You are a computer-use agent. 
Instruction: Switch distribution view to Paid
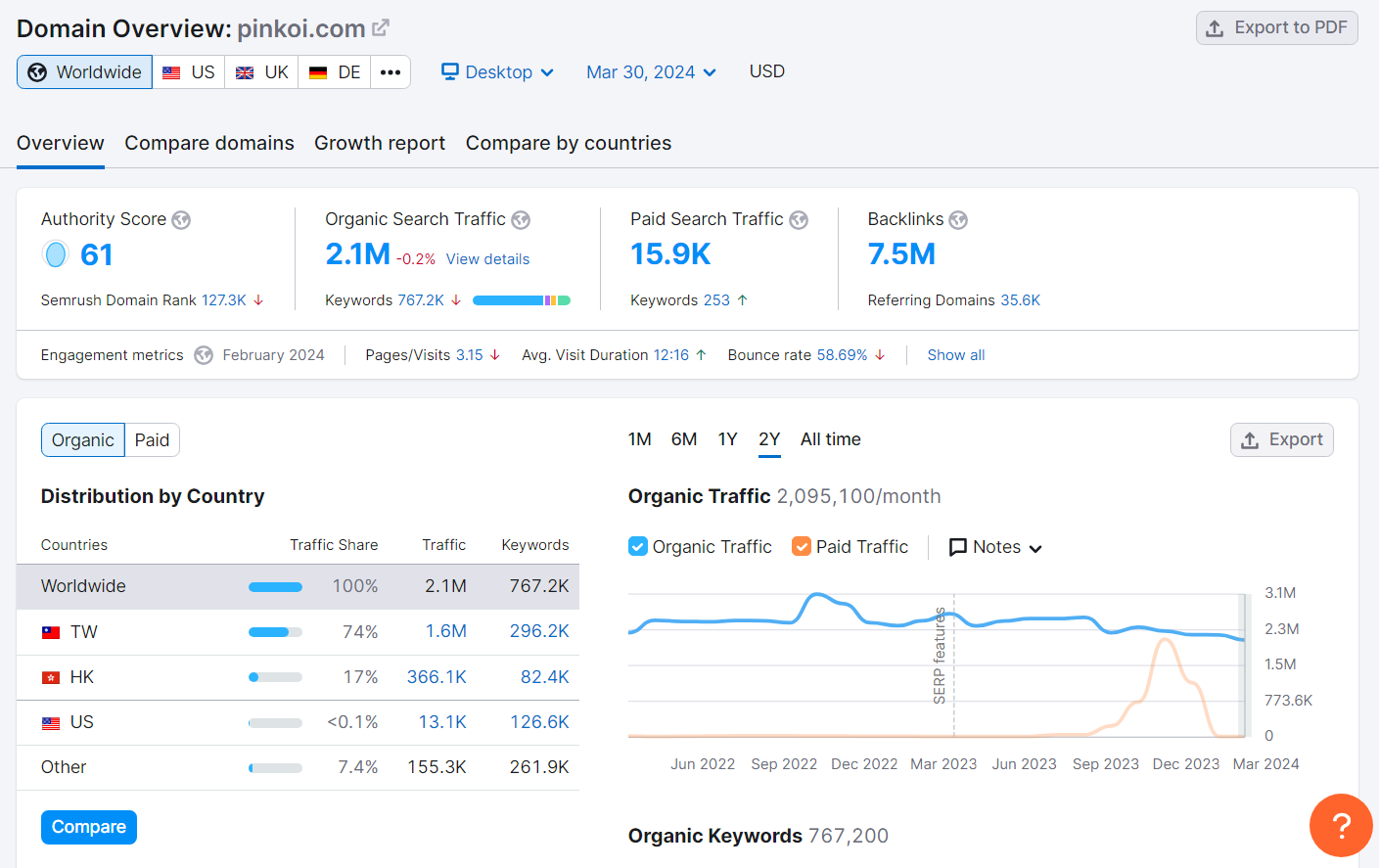pyautogui.click(x=152, y=439)
